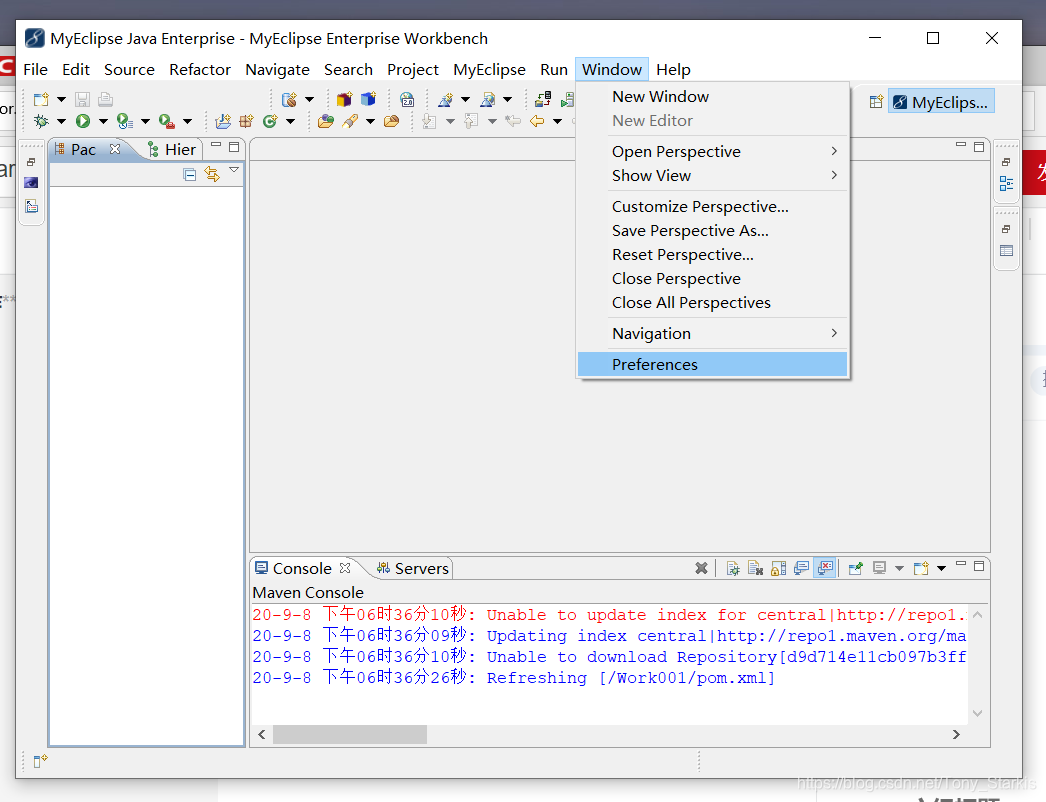Choose Close All Perspectives
The height and width of the screenshot is (802, 1046).
point(712,303)
